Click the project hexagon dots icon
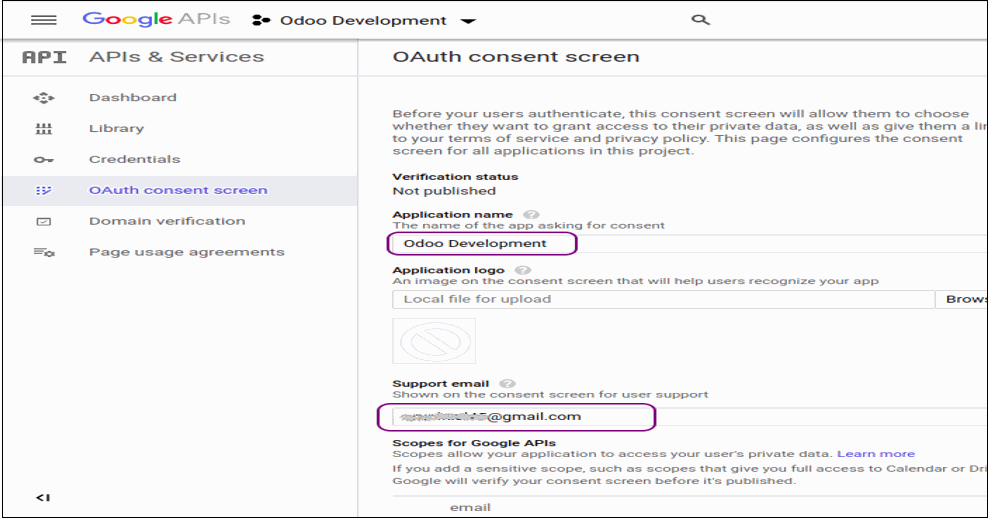The image size is (988, 518). tap(261, 20)
